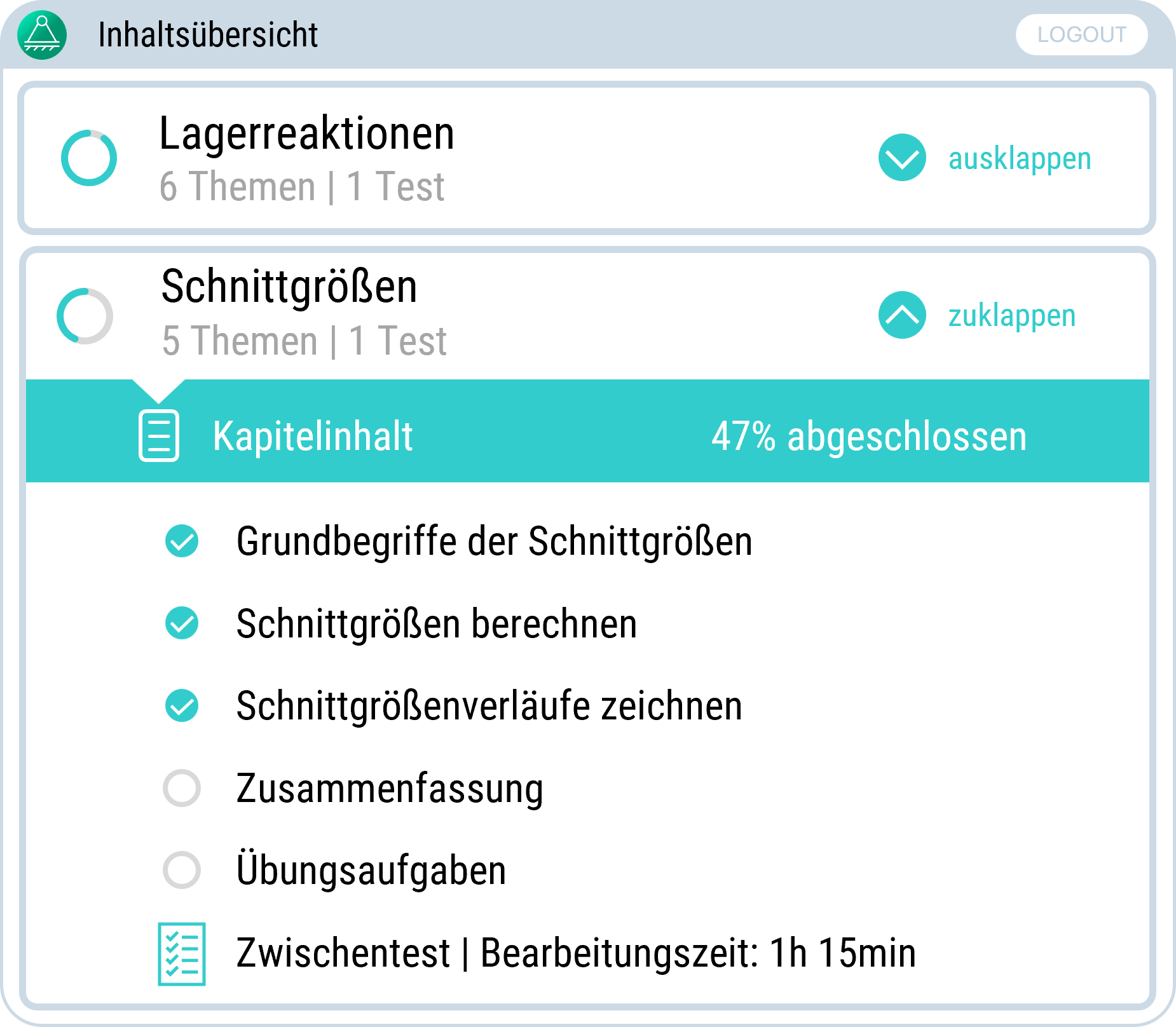Click the zuklappen label
Image resolution: width=1176 pixels, height=1027 pixels.
(1012, 316)
